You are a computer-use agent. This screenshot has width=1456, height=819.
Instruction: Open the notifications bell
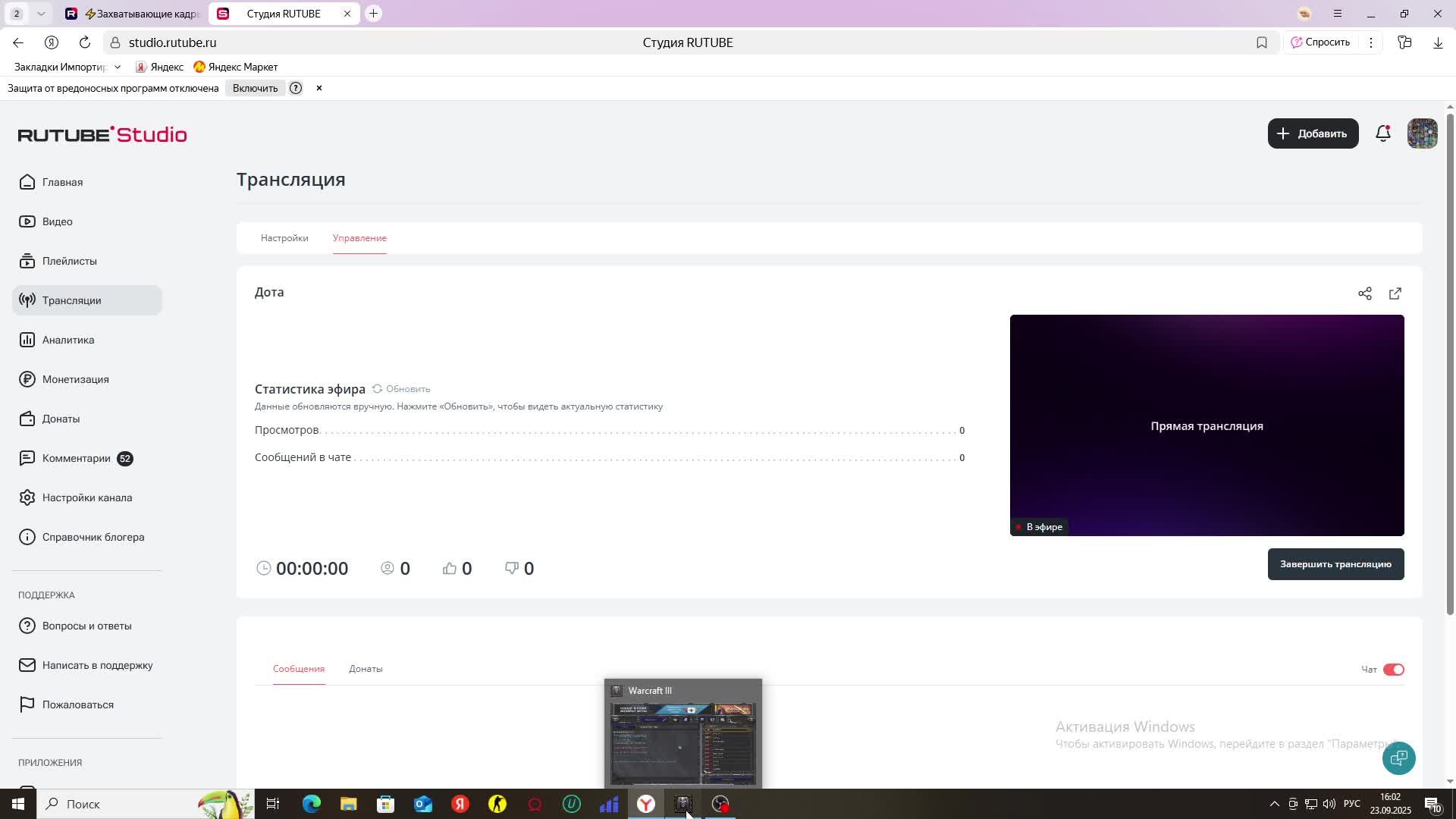pos(1382,133)
